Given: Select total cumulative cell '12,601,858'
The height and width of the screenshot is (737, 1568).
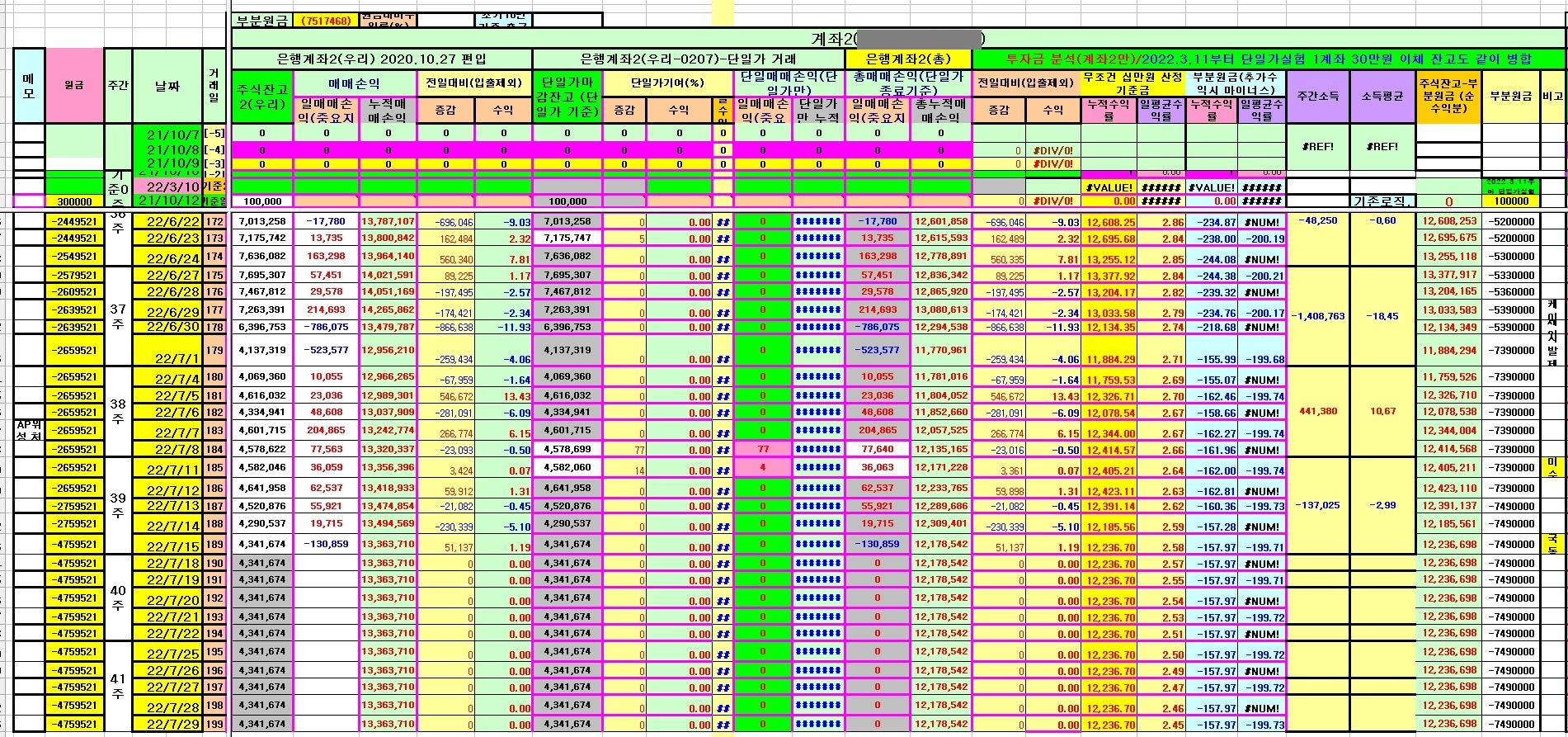Looking at the screenshot, I should pyautogui.click(x=941, y=221).
